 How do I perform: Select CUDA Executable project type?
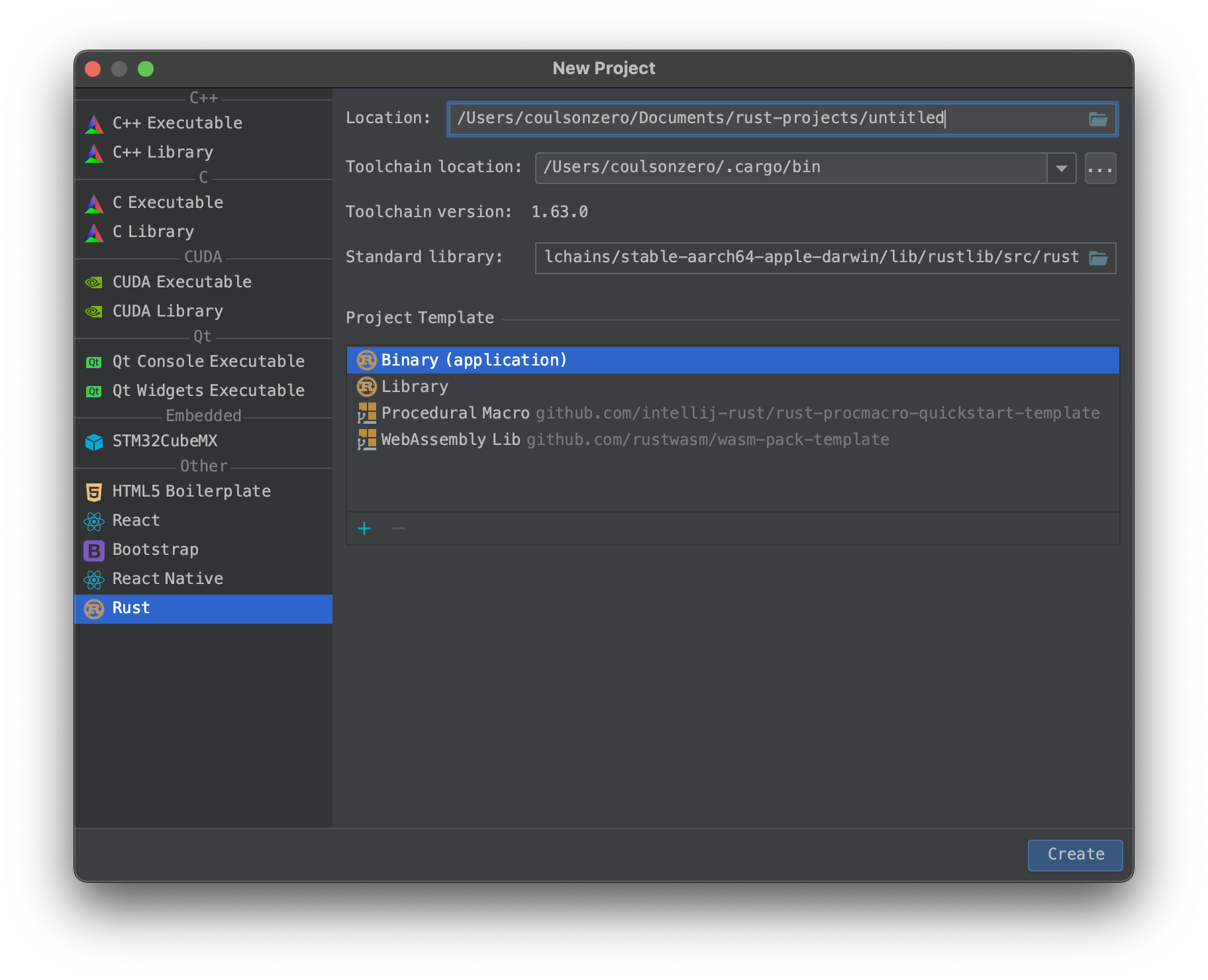click(x=181, y=282)
